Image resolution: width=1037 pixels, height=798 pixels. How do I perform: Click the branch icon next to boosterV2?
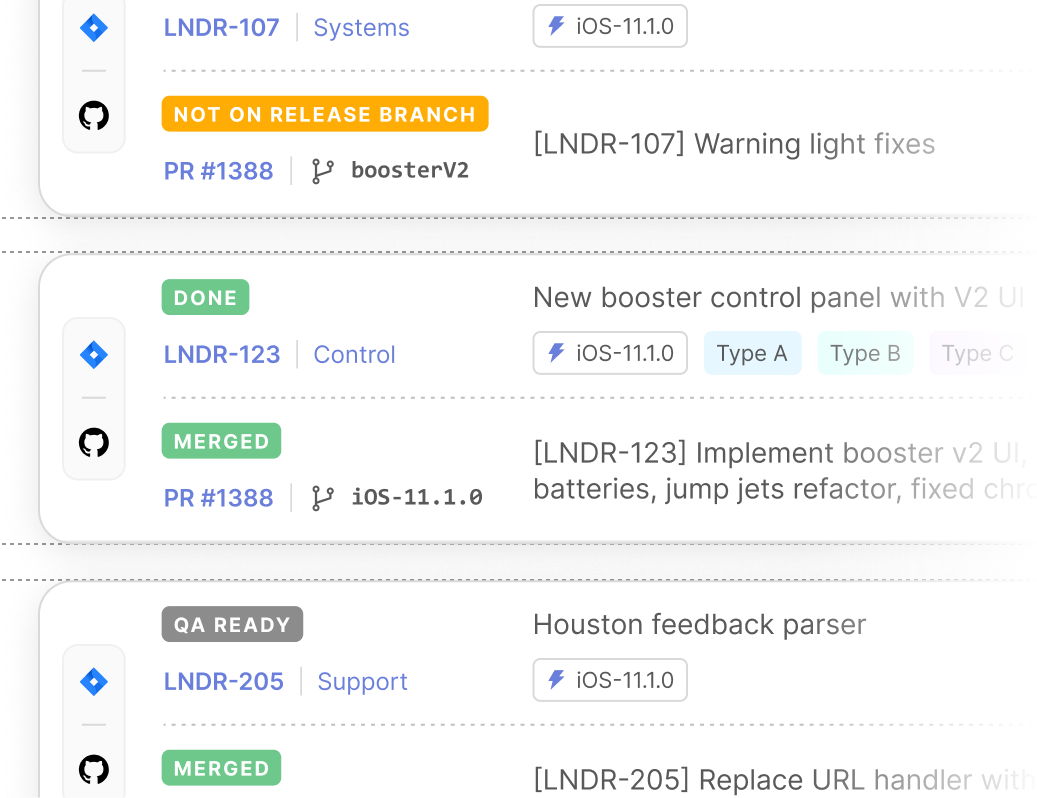pos(322,171)
